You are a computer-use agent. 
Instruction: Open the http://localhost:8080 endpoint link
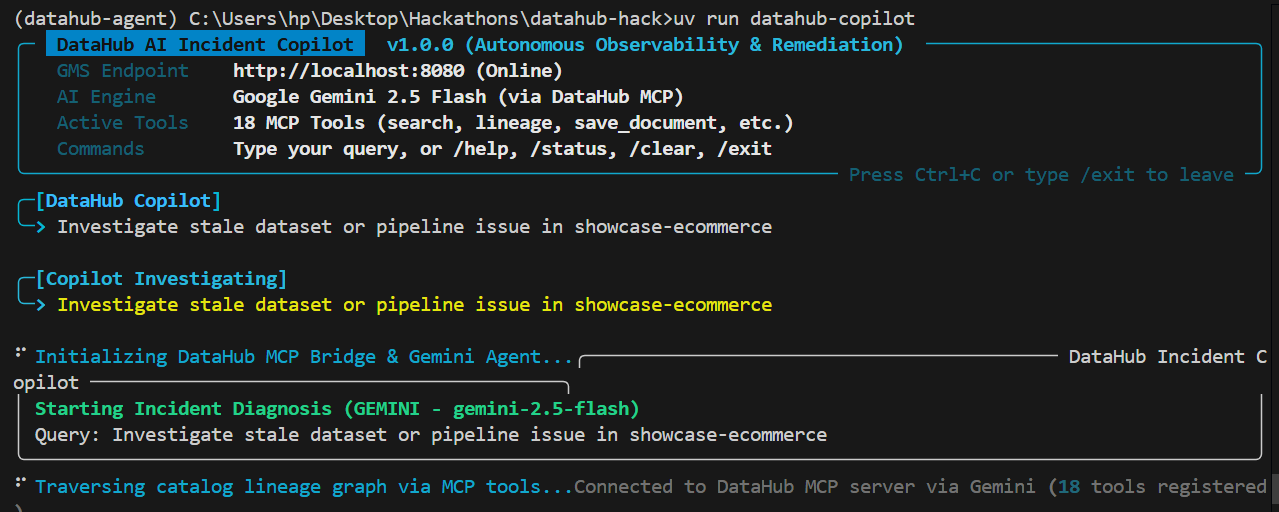(349, 71)
